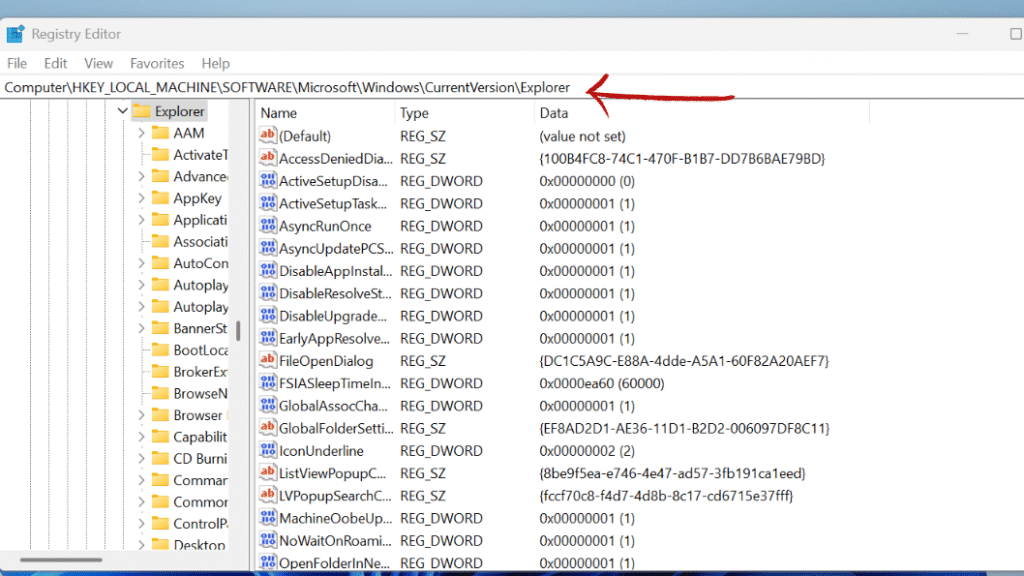The width and height of the screenshot is (1024, 576).
Task: Expand the Applicati... subkey chevron
Action: coord(141,219)
